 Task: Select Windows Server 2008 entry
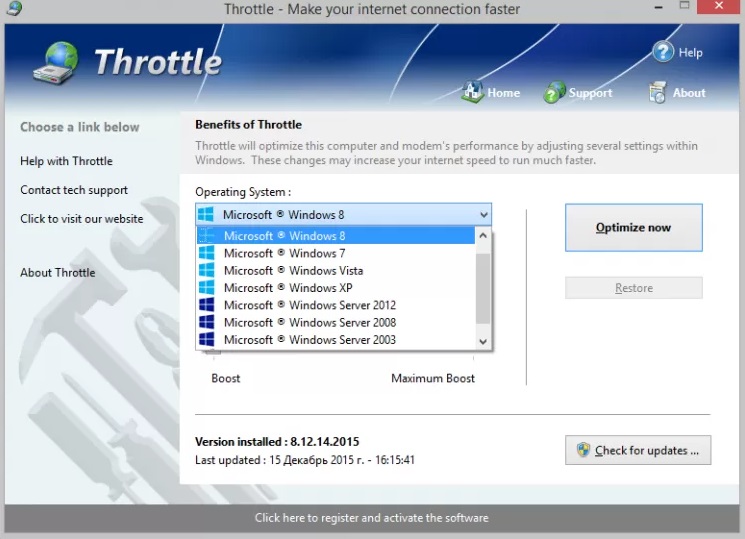[309, 322]
